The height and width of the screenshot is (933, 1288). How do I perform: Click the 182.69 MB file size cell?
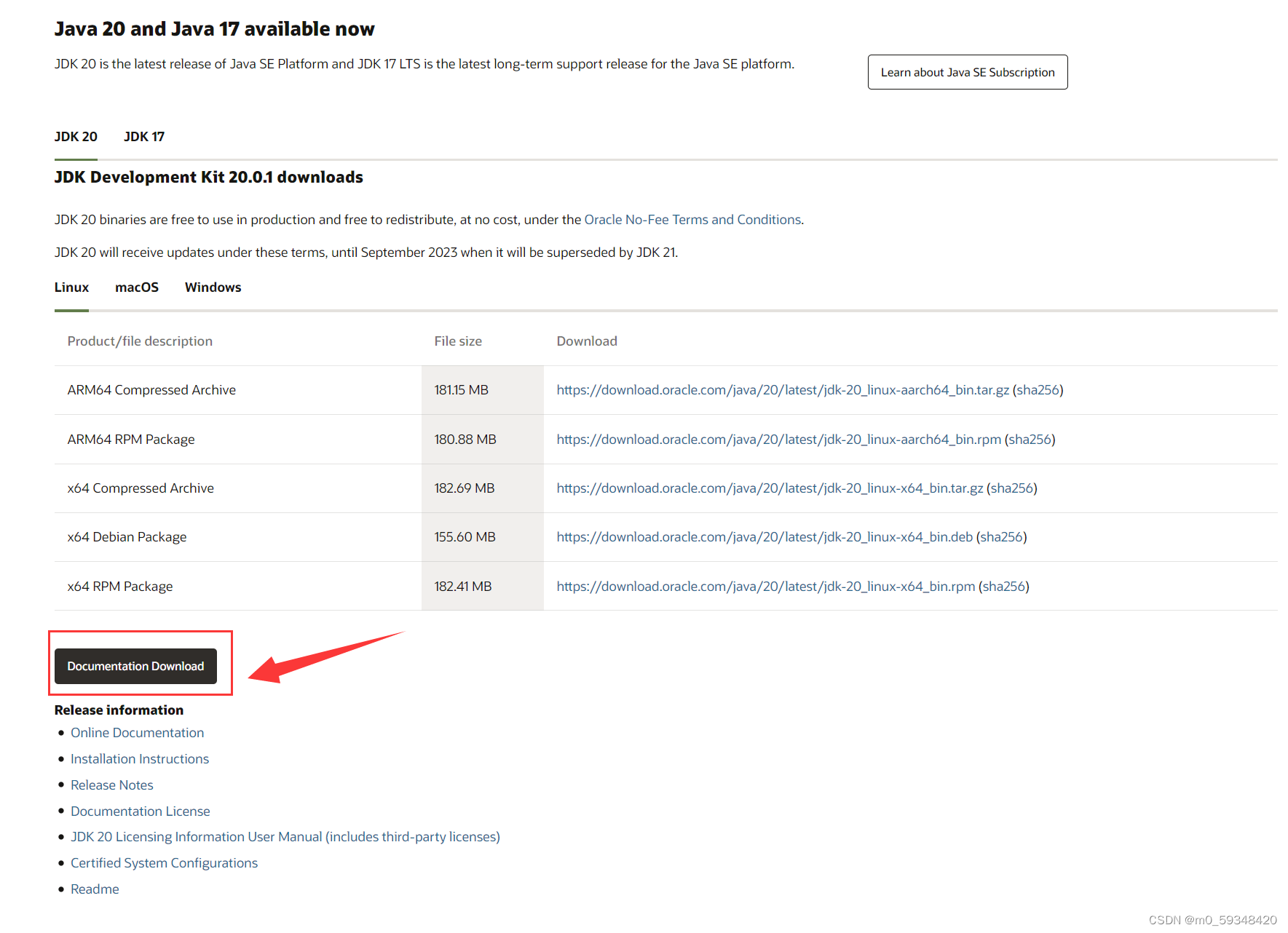pyautogui.click(x=483, y=488)
